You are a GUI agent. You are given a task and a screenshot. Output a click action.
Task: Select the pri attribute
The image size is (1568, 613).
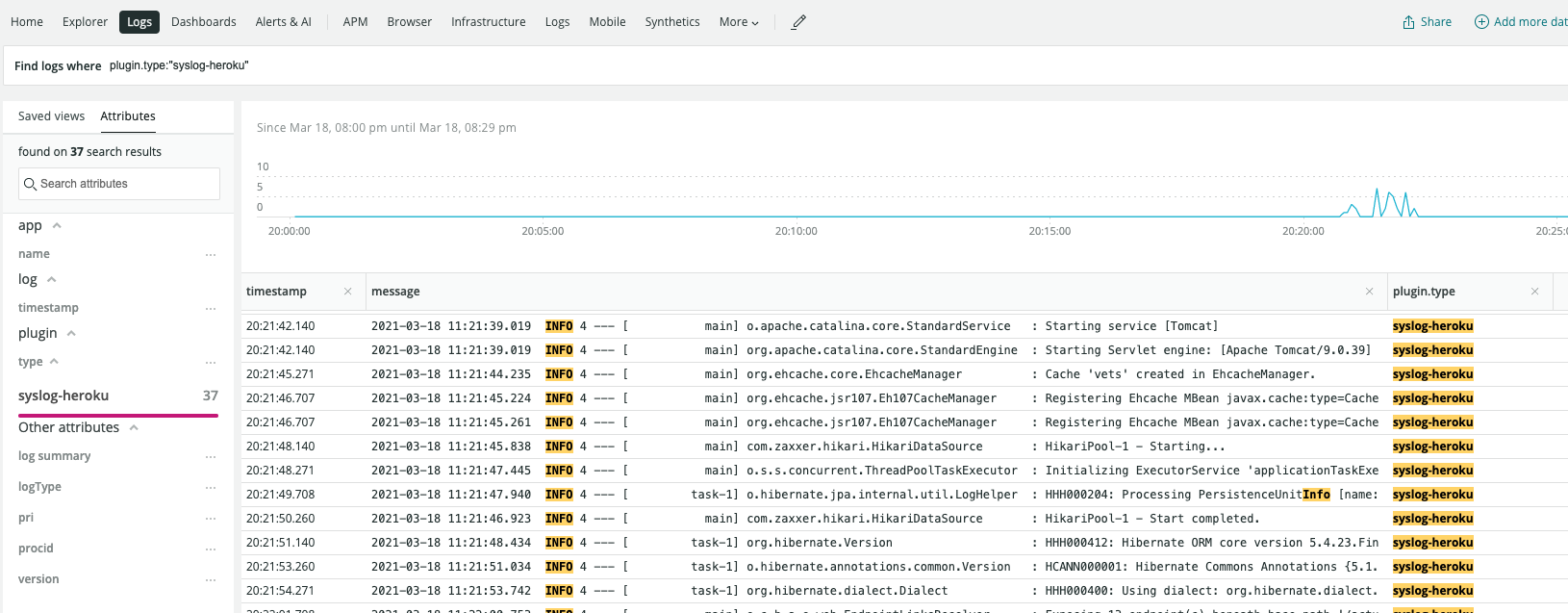click(x=26, y=518)
